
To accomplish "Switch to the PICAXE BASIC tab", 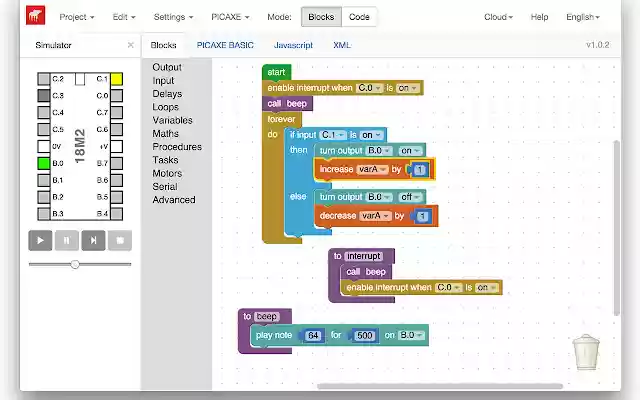I will (225, 45).
